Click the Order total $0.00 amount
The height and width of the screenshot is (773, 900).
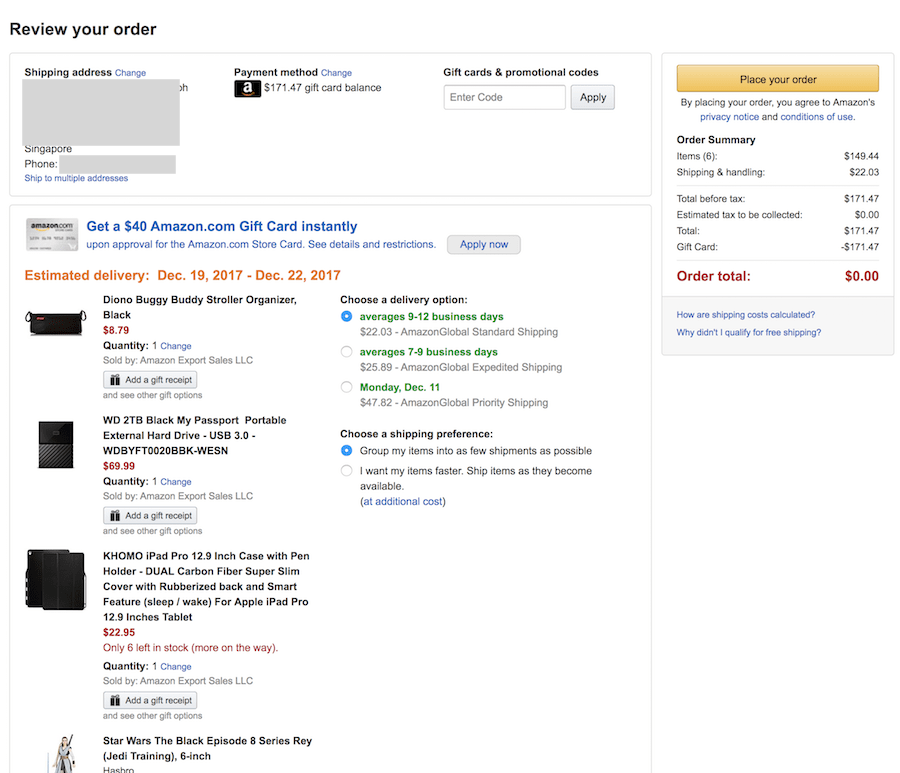(x=862, y=277)
